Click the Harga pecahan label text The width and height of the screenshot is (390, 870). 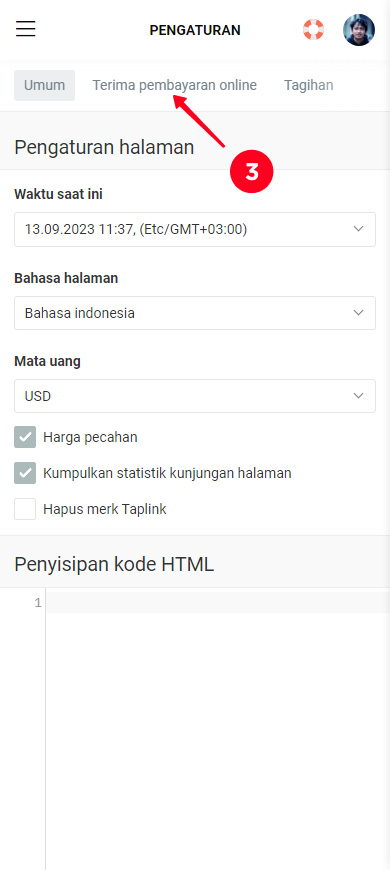(x=90, y=437)
